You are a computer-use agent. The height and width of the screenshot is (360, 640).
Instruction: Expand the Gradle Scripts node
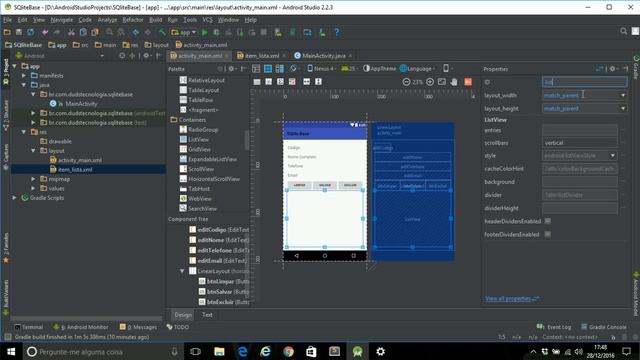coord(15,198)
